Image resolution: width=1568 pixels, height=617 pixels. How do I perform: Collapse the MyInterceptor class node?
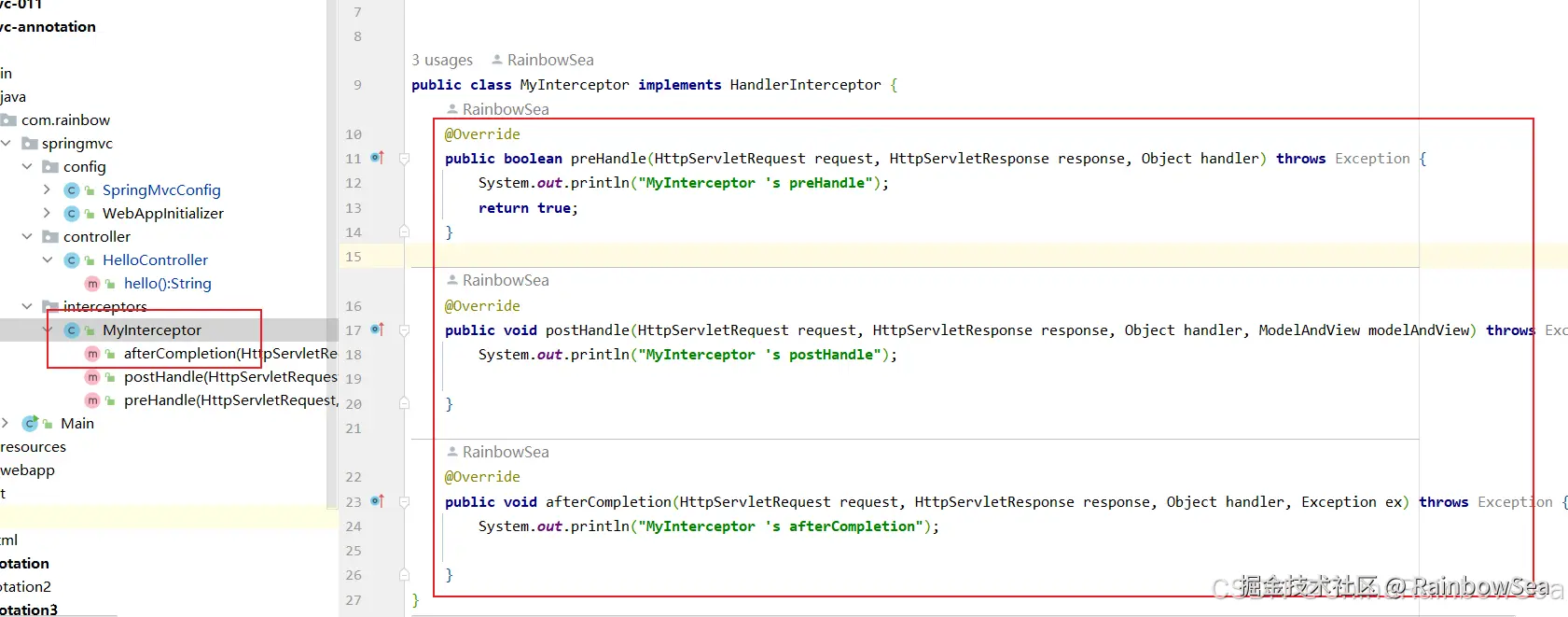48,330
